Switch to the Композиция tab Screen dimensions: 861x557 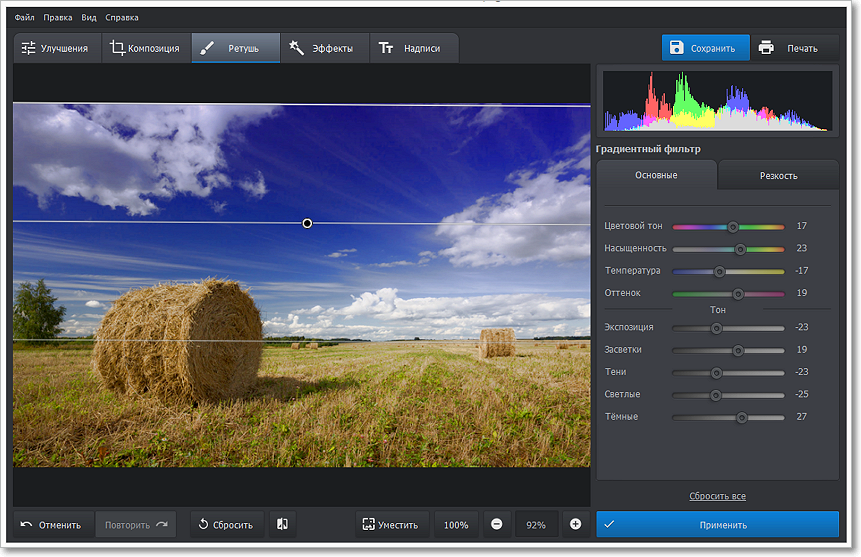pyautogui.click(x=146, y=48)
